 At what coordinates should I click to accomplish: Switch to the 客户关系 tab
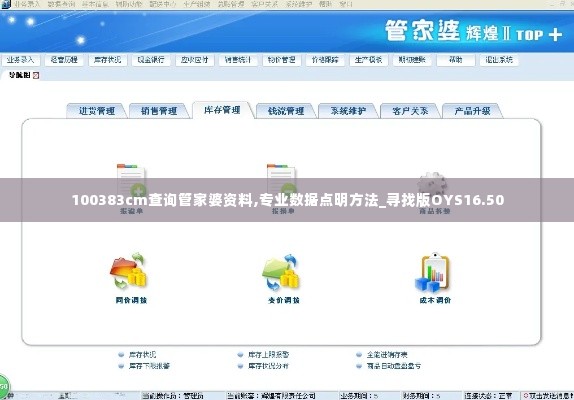pyautogui.click(x=410, y=111)
